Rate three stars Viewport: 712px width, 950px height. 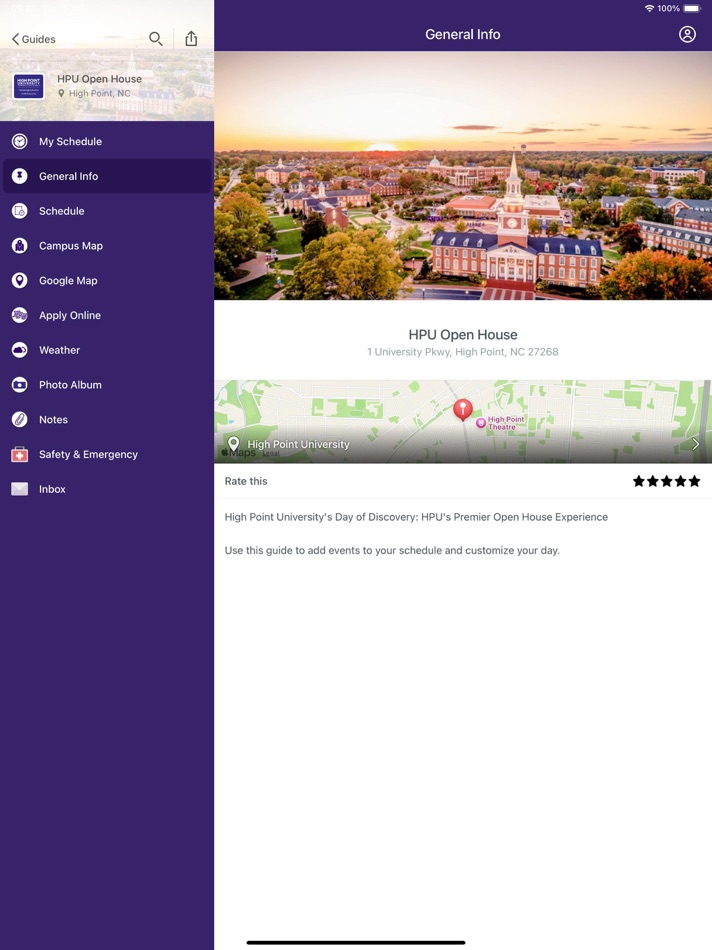point(667,481)
